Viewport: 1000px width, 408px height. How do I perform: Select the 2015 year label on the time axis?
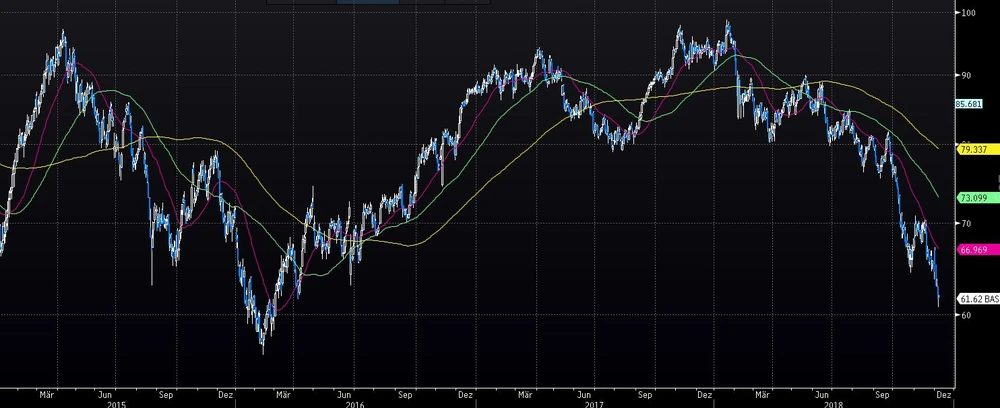[x=116, y=403]
